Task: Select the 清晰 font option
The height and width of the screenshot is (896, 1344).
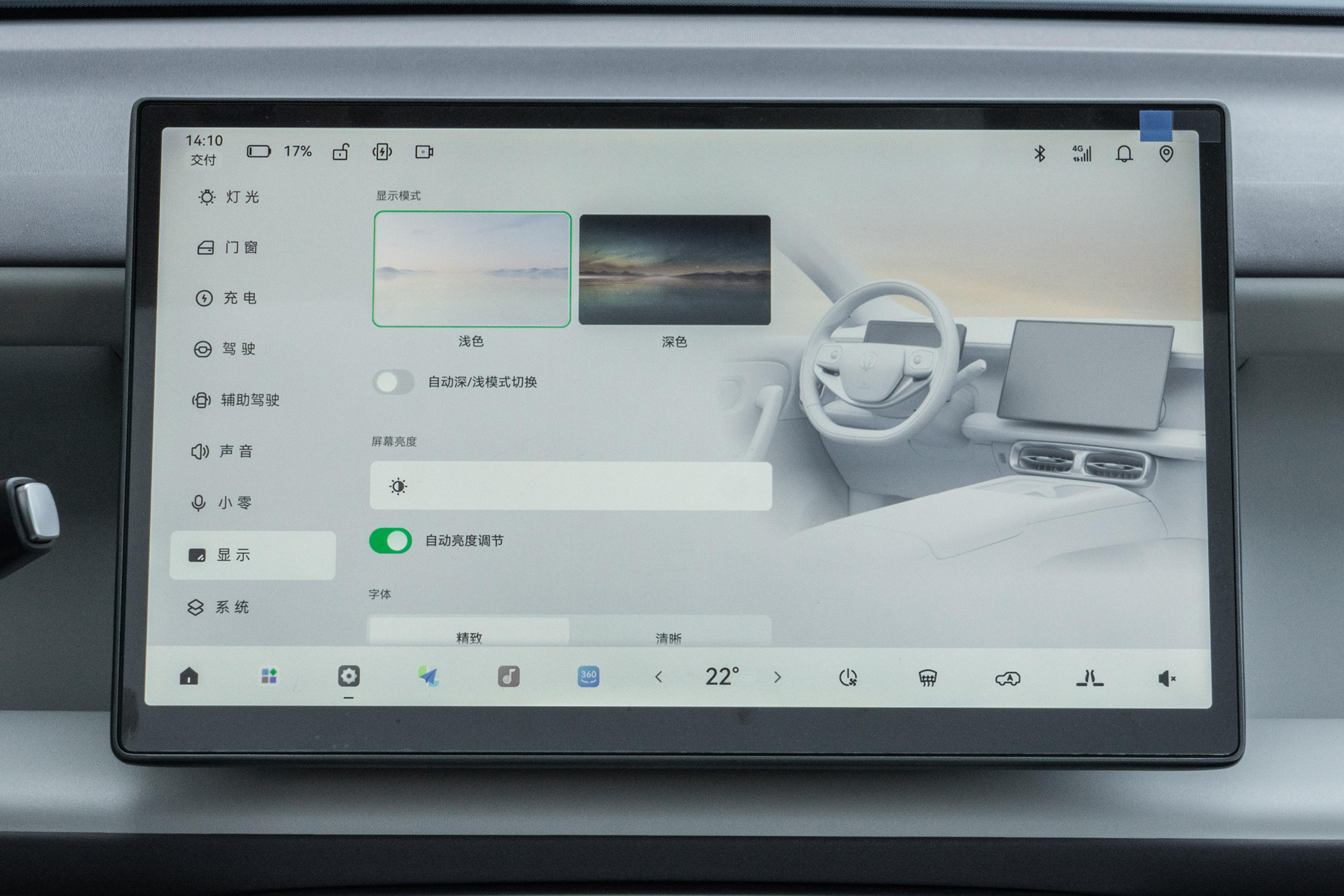Action: 669,636
